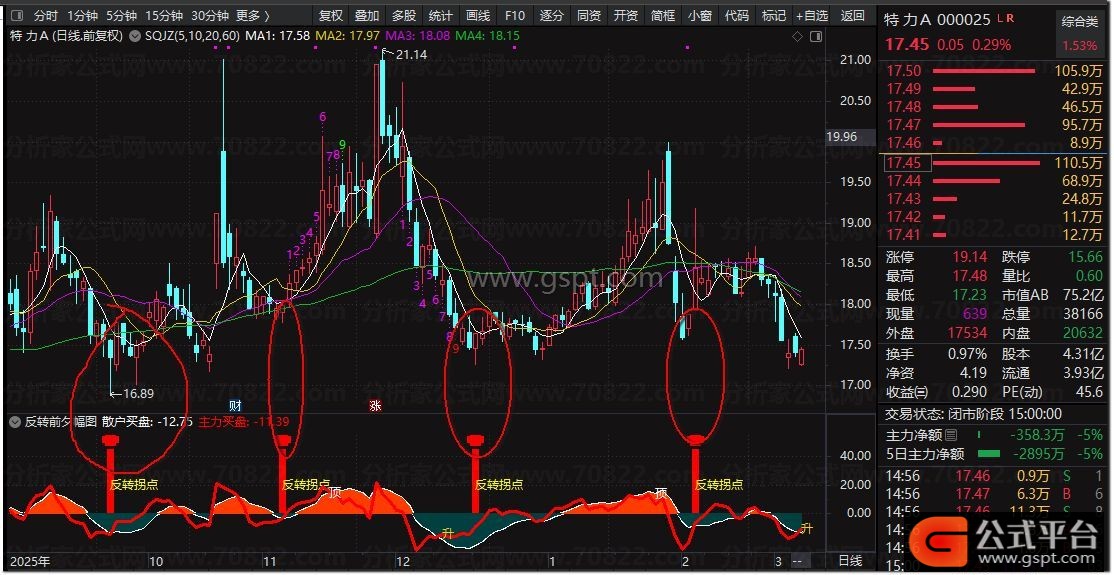Toggle 叠加 overlay mode

[367, 16]
